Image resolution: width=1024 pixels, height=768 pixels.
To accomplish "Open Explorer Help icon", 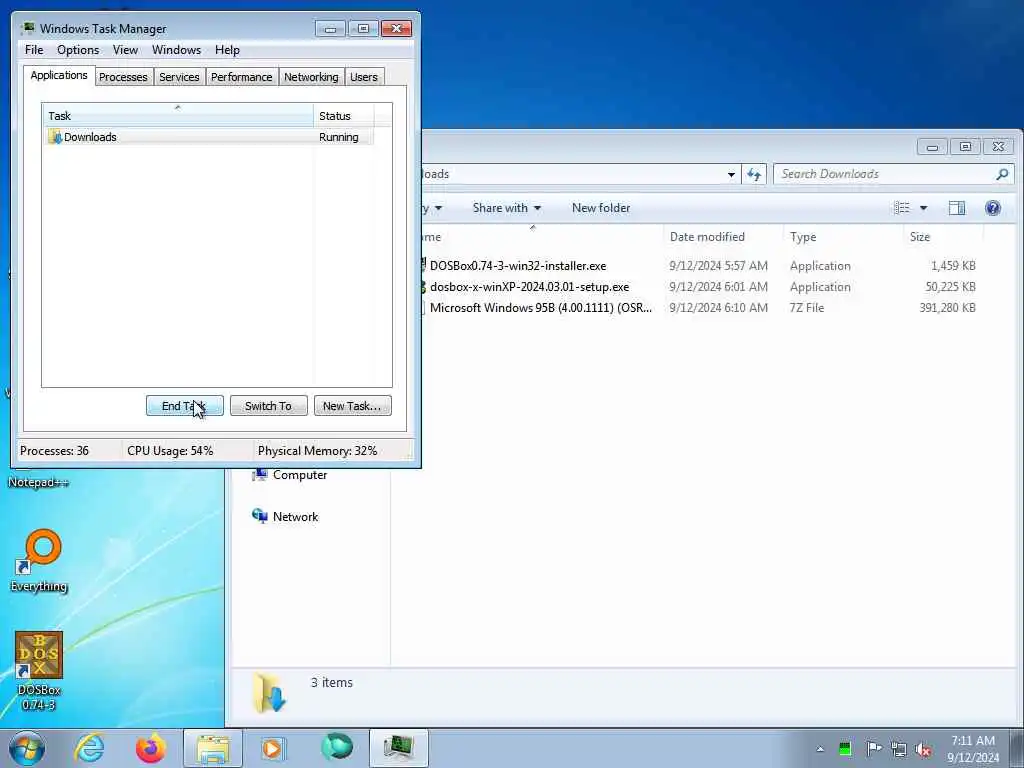I will pos(993,208).
